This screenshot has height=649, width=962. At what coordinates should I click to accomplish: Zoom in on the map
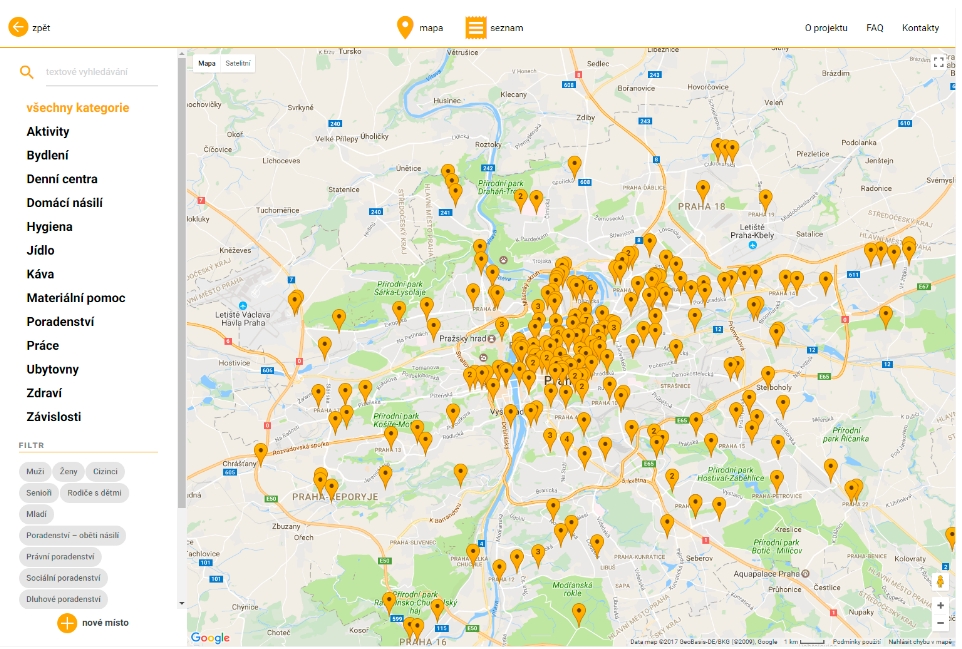[940, 606]
